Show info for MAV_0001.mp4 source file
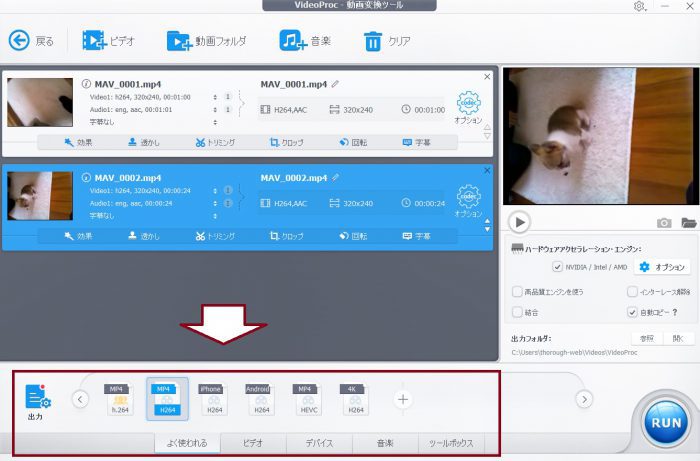This screenshot has height=461, width=700. [86, 84]
